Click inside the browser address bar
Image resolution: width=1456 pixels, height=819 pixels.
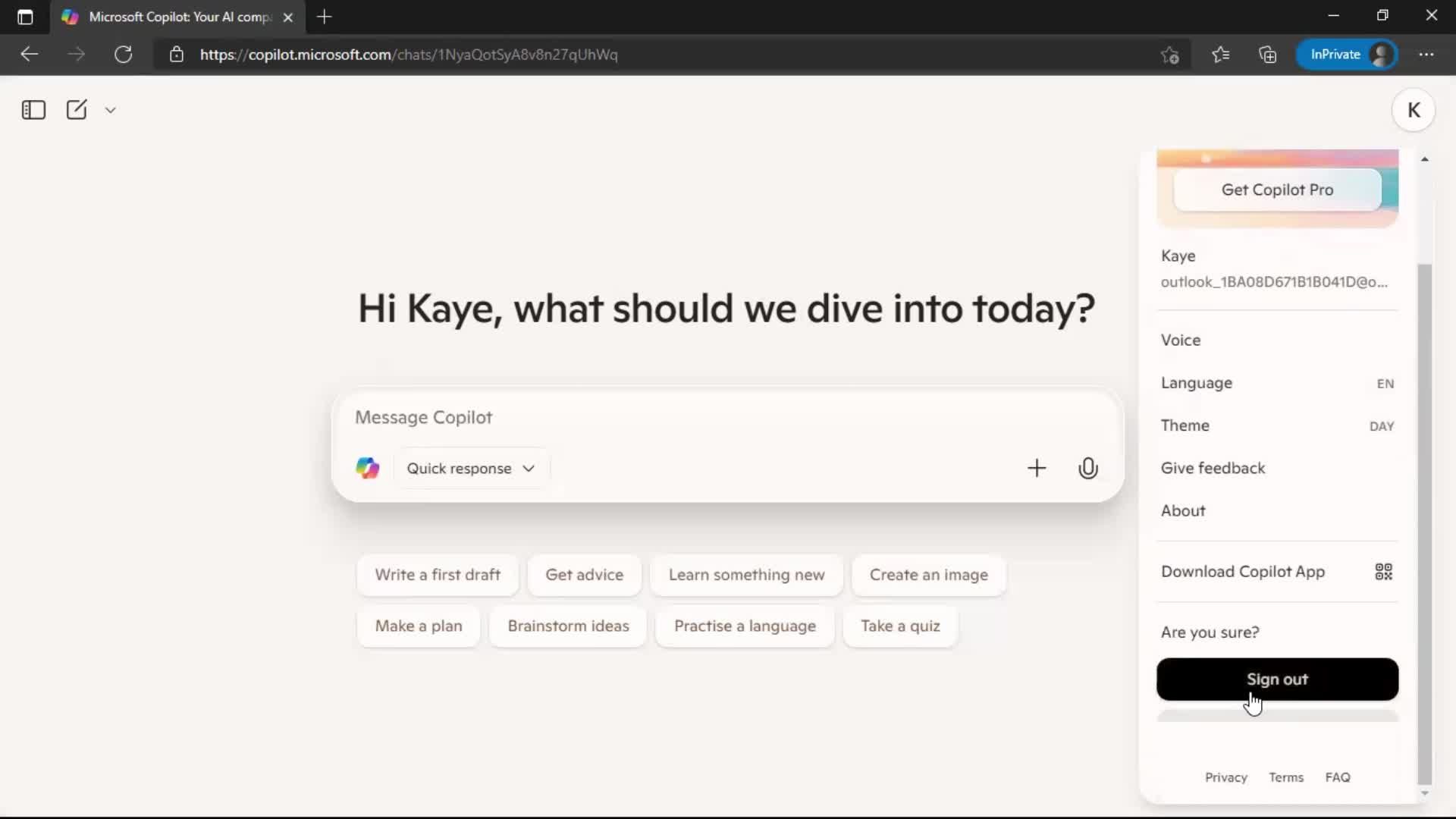(x=531, y=54)
